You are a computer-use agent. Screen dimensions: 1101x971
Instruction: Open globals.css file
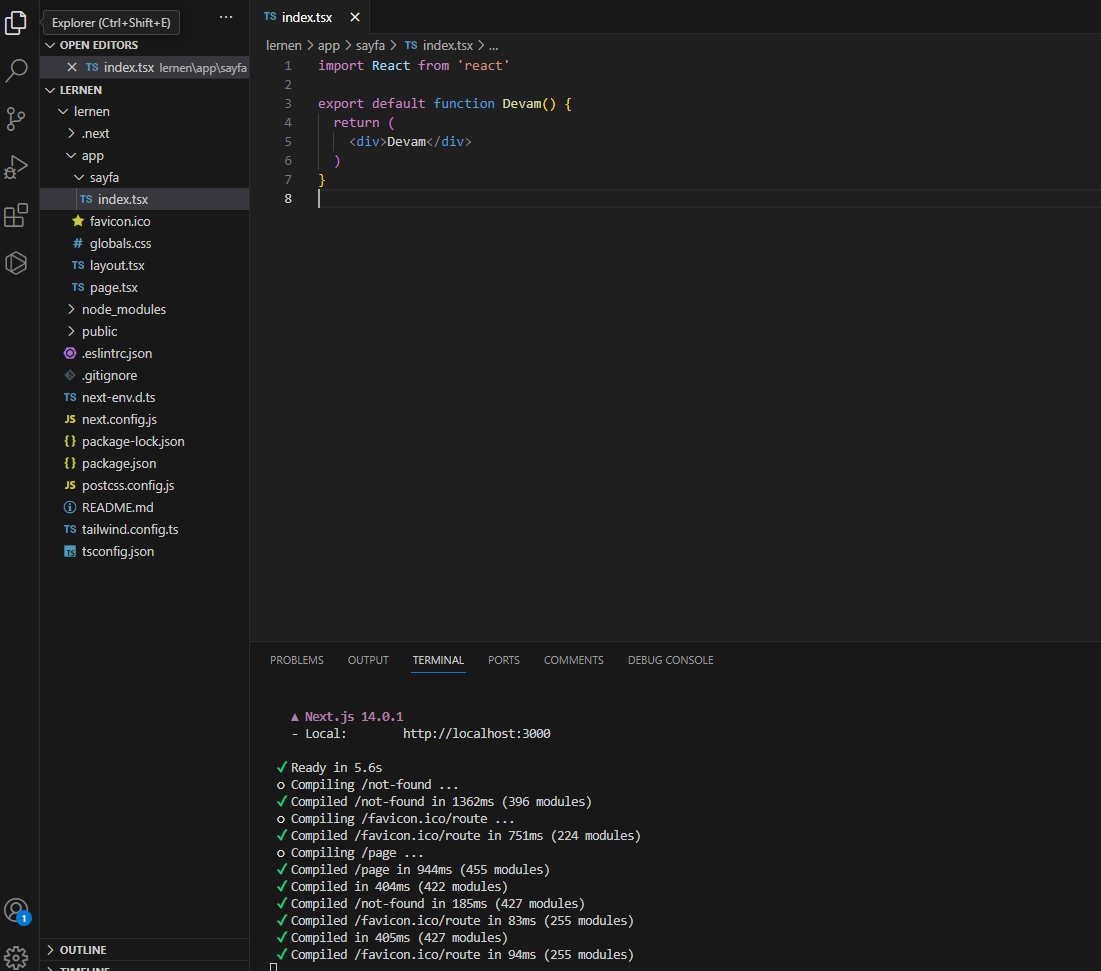[x=145, y=244]
